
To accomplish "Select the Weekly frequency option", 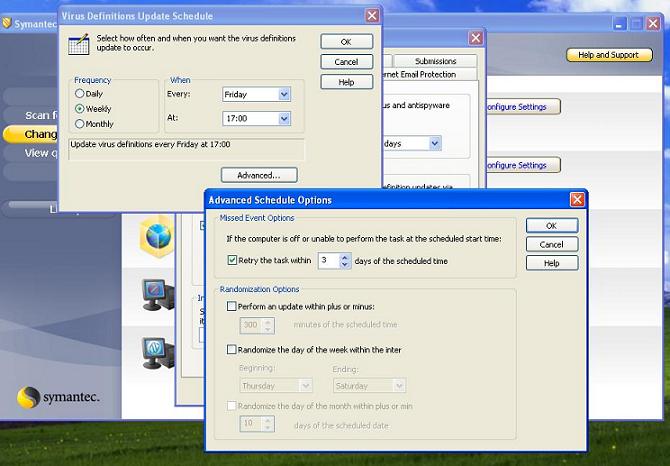I will tap(79, 109).
